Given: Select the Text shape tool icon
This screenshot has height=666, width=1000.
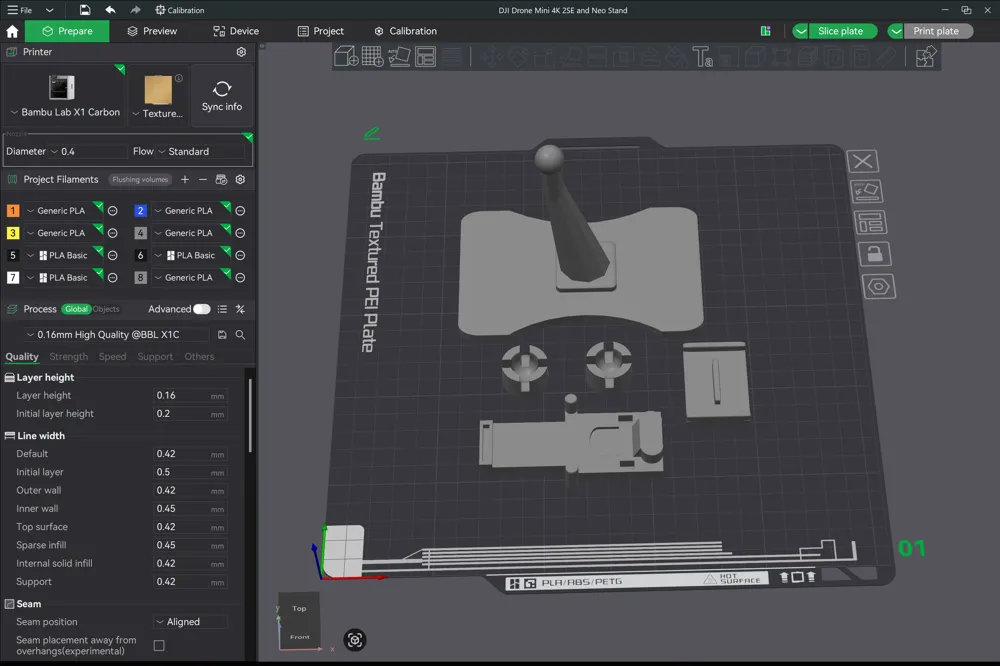Looking at the screenshot, I should pos(702,56).
